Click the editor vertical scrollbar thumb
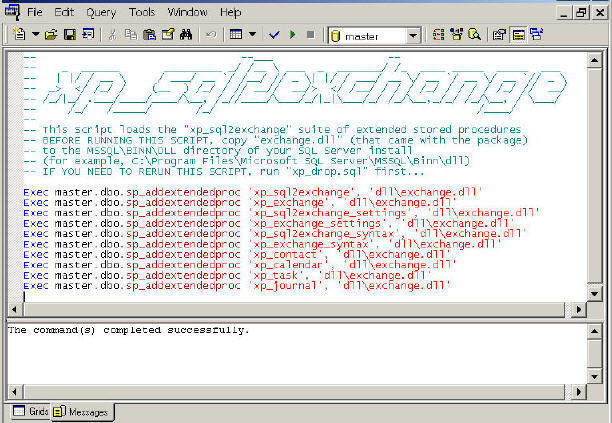612x423 pixels. tap(594, 175)
